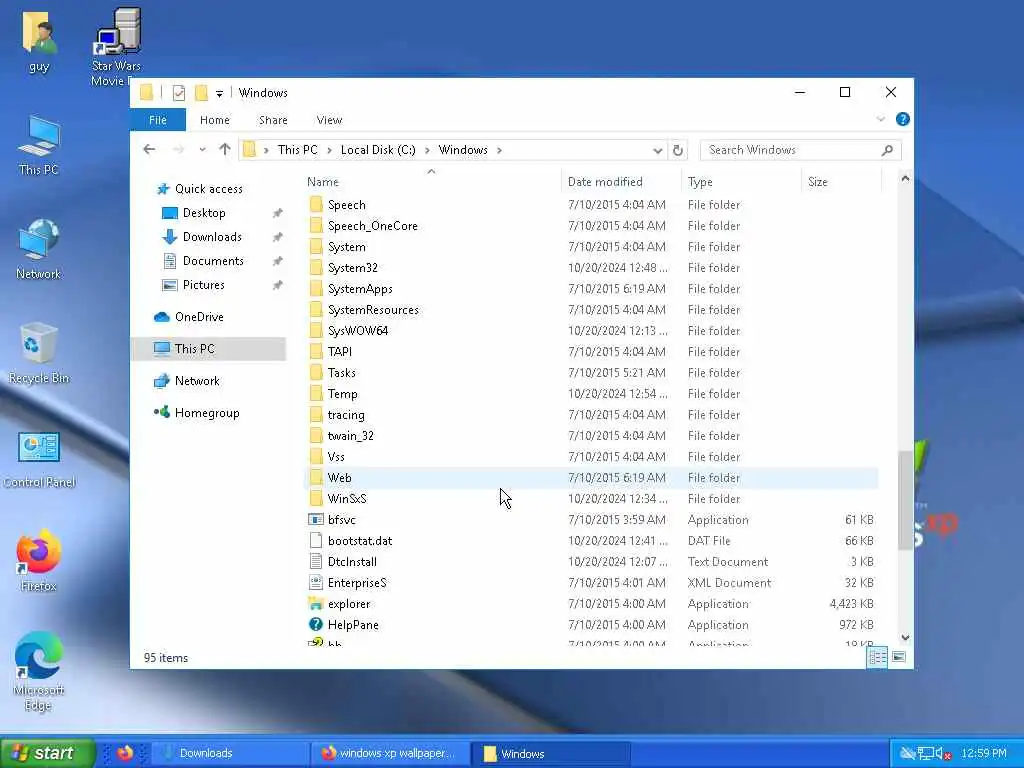1024x768 pixels.
Task: Launch Firefox from the desktop icon
Action: pyautogui.click(x=38, y=560)
